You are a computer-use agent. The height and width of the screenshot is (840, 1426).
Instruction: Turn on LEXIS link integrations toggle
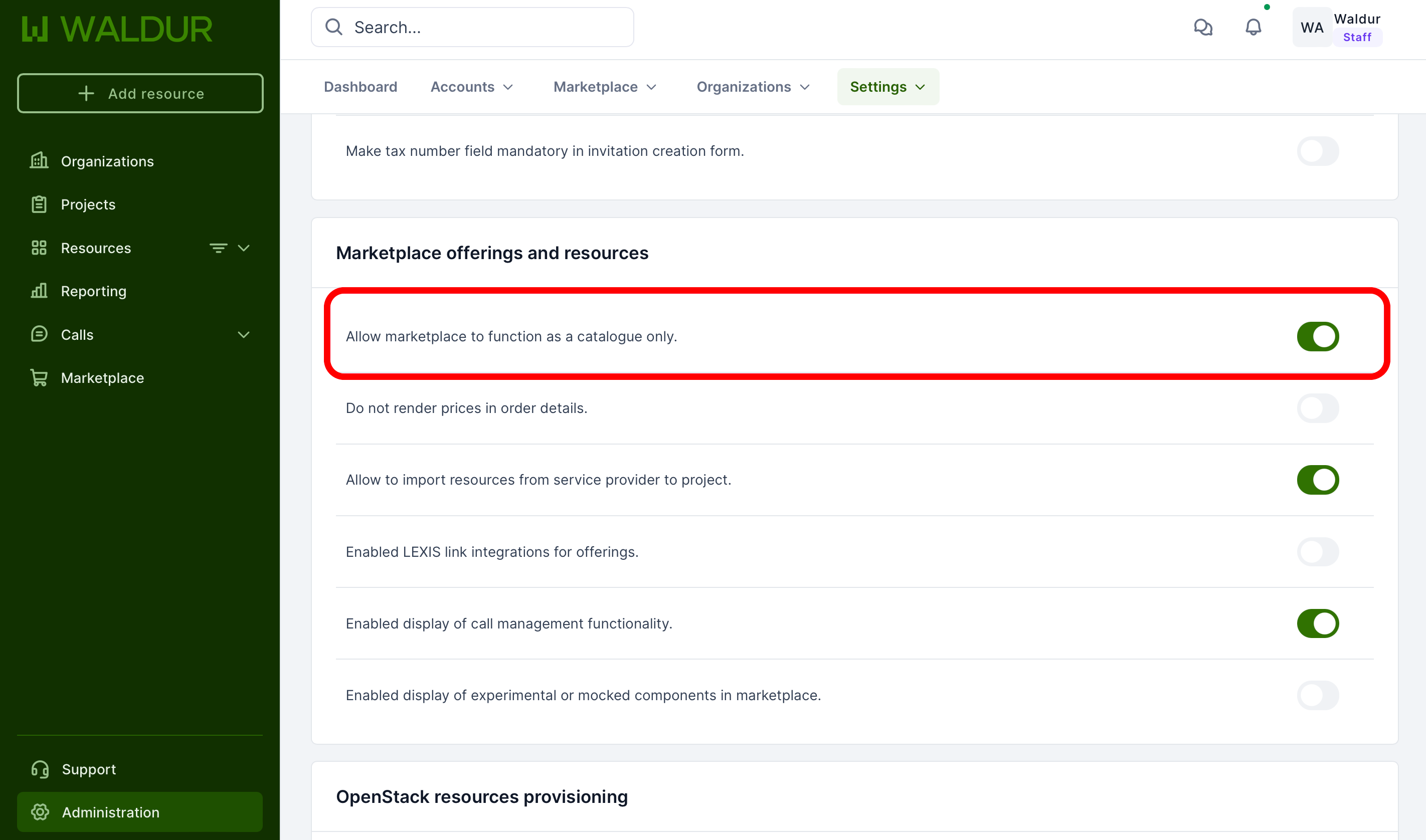coord(1317,551)
